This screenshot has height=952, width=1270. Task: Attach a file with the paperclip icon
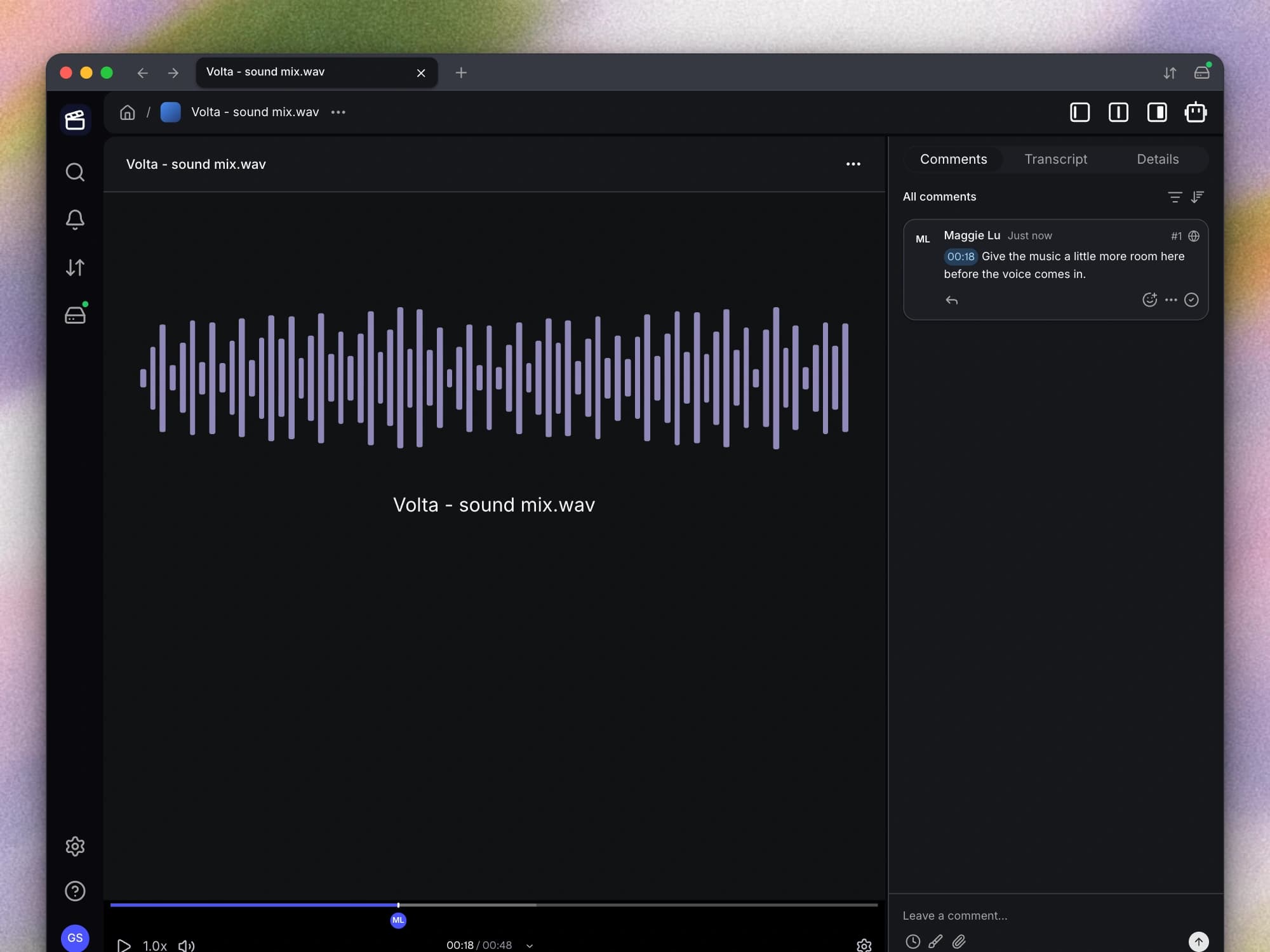pos(959,941)
